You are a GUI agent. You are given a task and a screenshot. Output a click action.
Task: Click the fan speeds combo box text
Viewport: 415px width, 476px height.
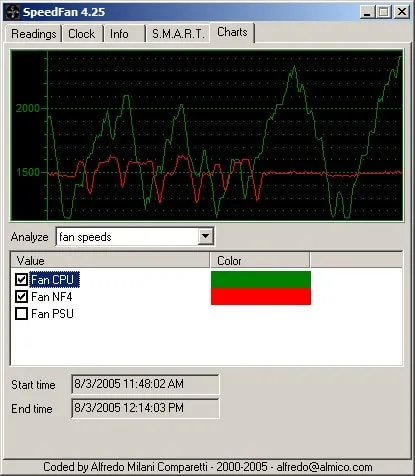85,237
